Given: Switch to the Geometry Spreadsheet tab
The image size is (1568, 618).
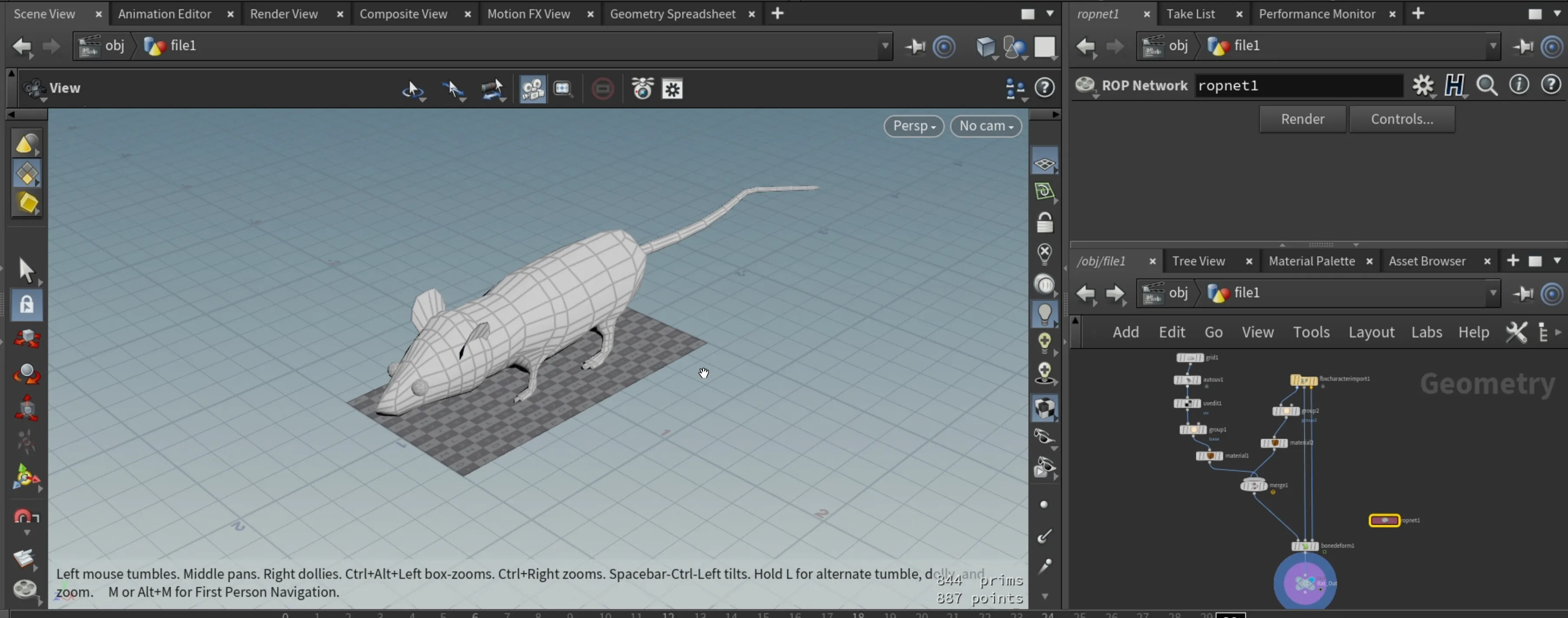Looking at the screenshot, I should click(672, 13).
